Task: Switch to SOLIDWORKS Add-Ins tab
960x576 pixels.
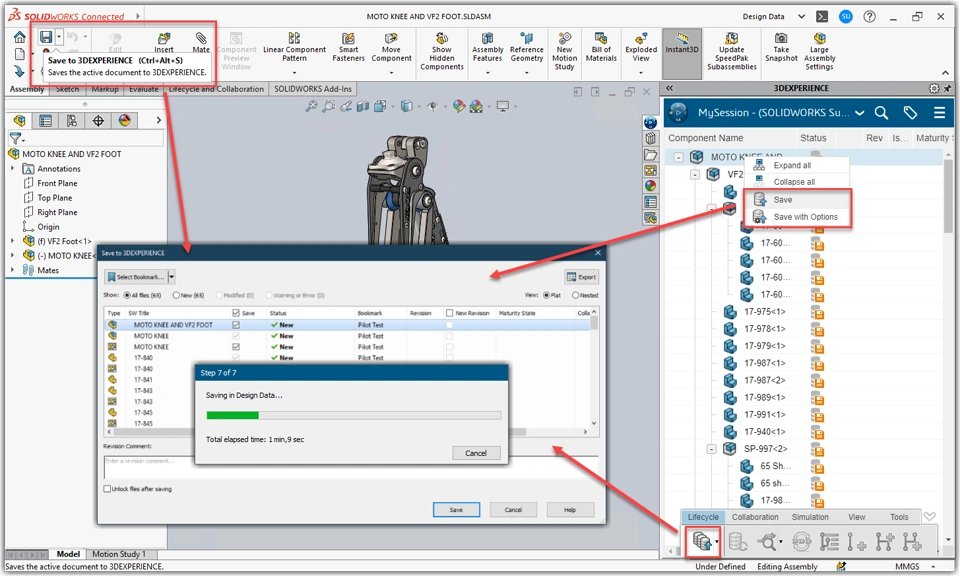Action: [313, 89]
